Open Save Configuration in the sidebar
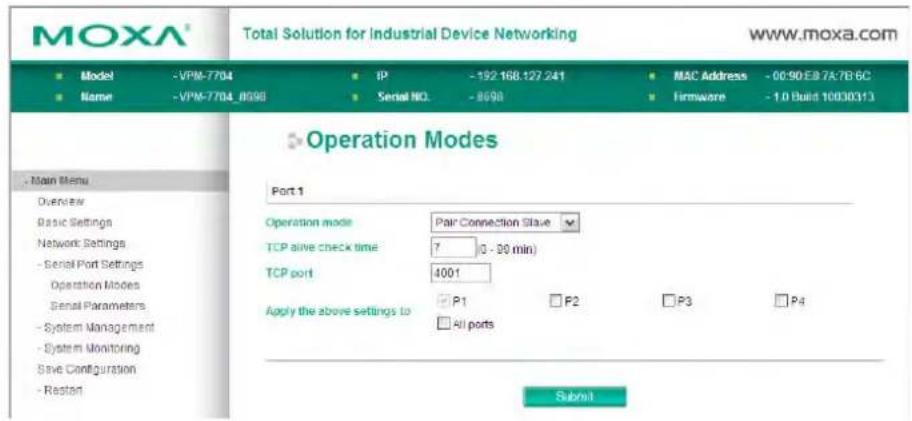This screenshot has width=912, height=421. click(x=87, y=369)
